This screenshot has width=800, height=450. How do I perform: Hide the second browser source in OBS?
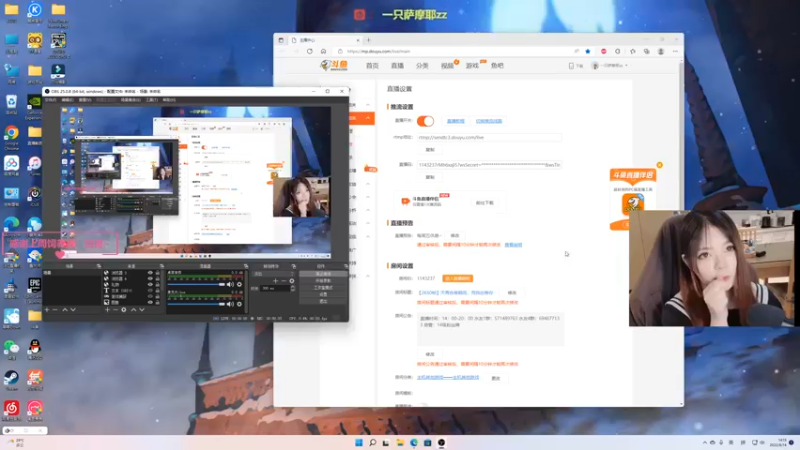pos(150,279)
